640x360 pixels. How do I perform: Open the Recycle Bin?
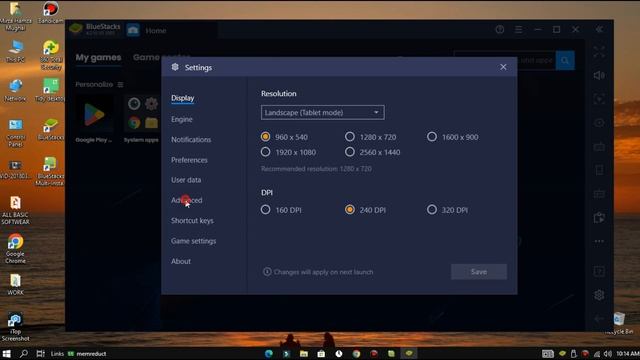coord(619,323)
